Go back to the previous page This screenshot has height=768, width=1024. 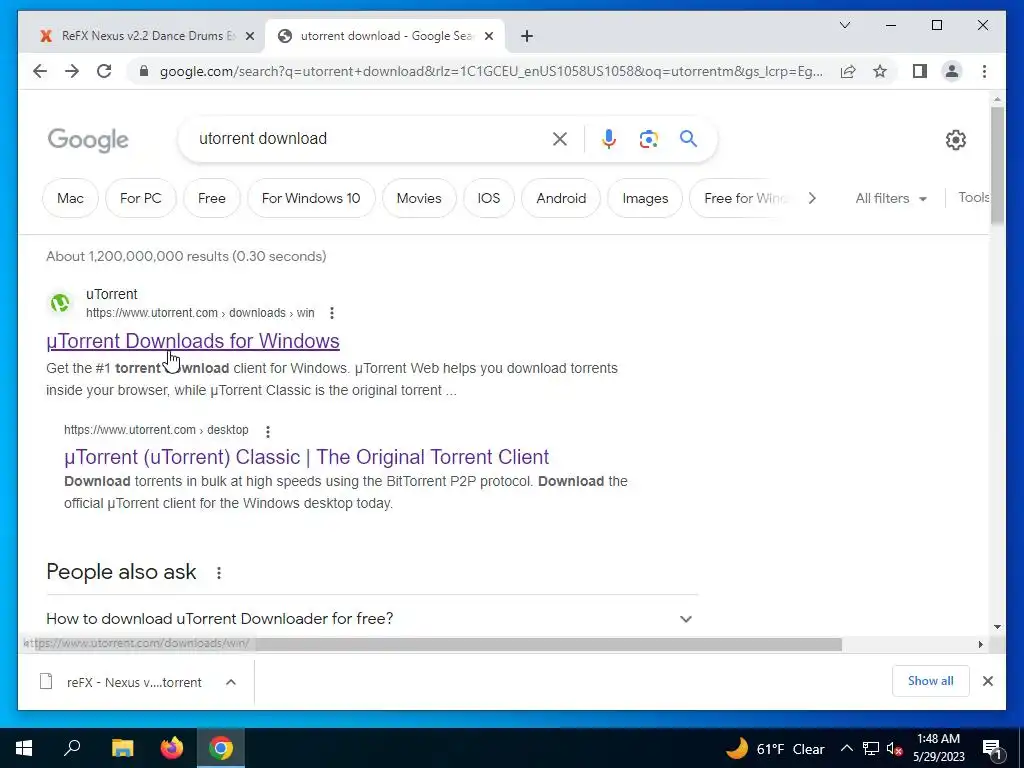point(40,71)
